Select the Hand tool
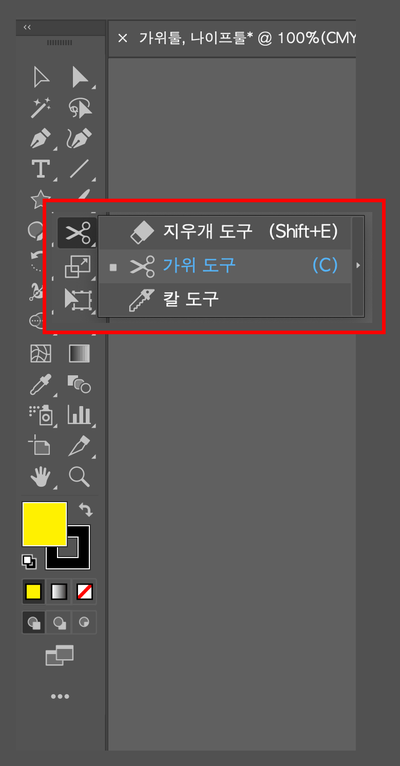 pos(41,476)
